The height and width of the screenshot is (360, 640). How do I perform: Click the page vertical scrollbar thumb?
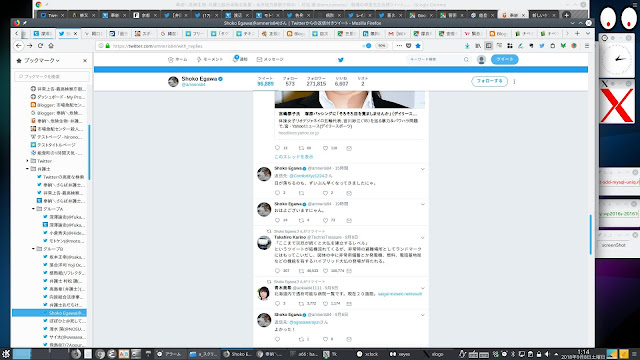pyautogui.click(x=591, y=235)
